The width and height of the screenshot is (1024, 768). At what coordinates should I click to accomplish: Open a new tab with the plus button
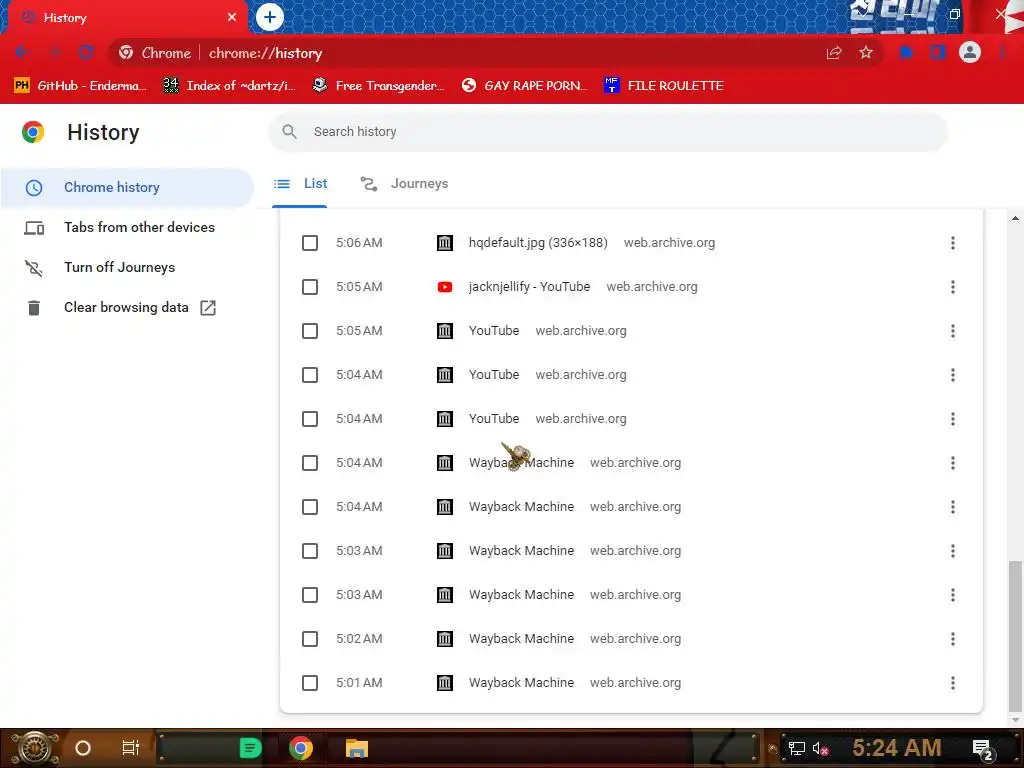tap(269, 17)
